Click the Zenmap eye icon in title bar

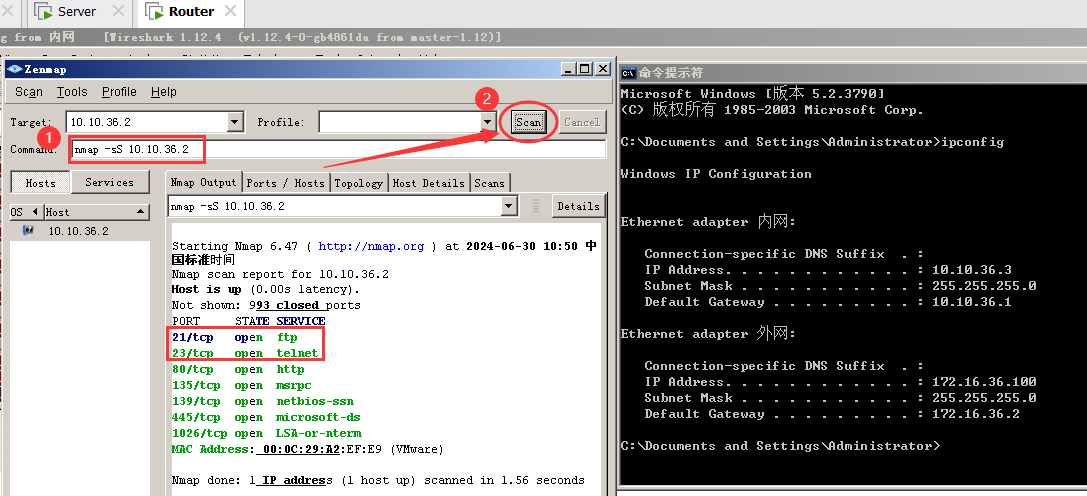(15, 69)
